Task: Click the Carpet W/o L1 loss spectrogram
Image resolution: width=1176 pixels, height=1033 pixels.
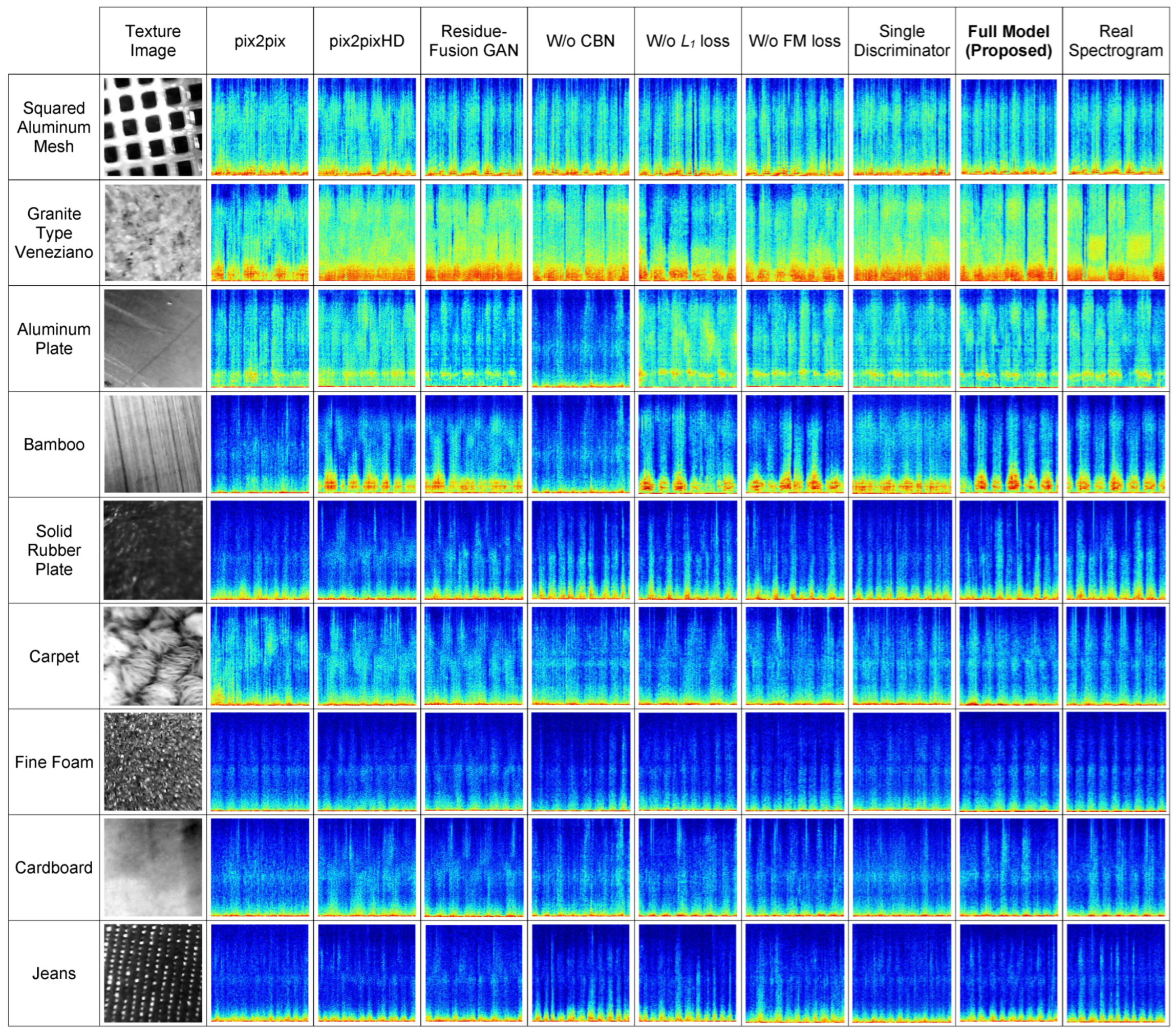Action: [x=688, y=656]
